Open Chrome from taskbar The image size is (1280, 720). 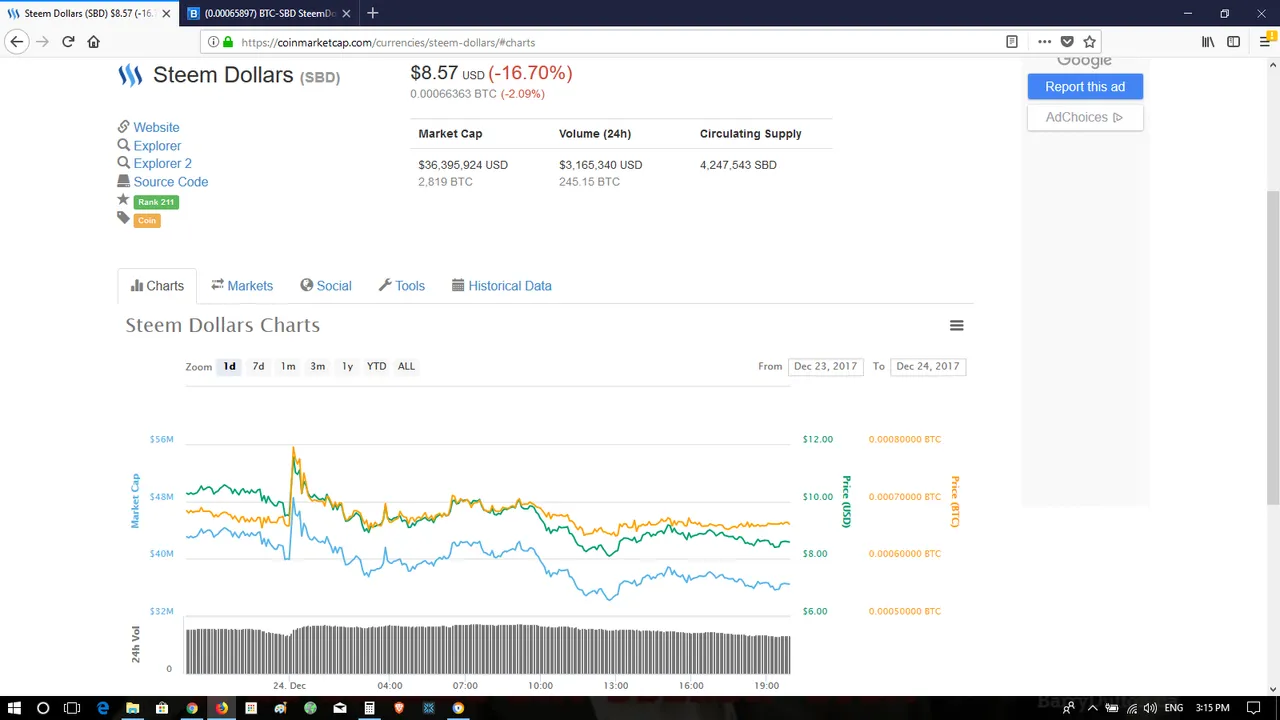click(191, 708)
